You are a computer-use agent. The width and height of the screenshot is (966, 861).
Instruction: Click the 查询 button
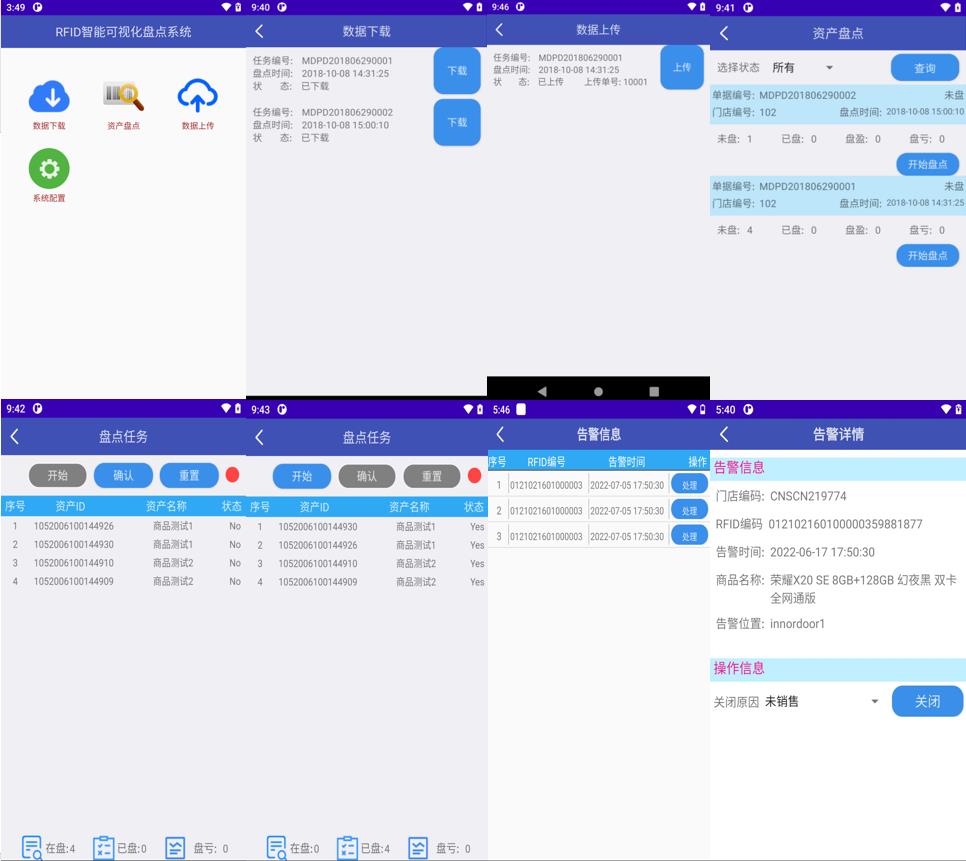click(924, 68)
